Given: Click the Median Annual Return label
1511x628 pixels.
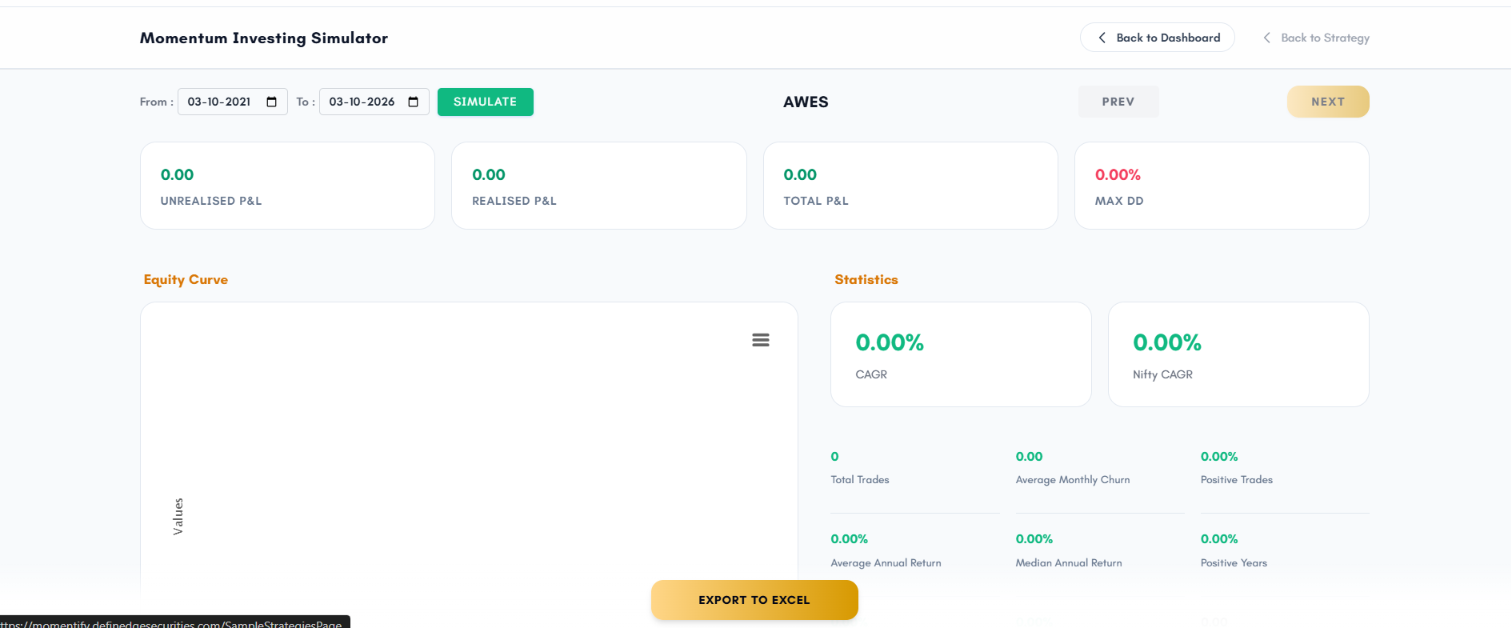Looking at the screenshot, I should (1069, 563).
